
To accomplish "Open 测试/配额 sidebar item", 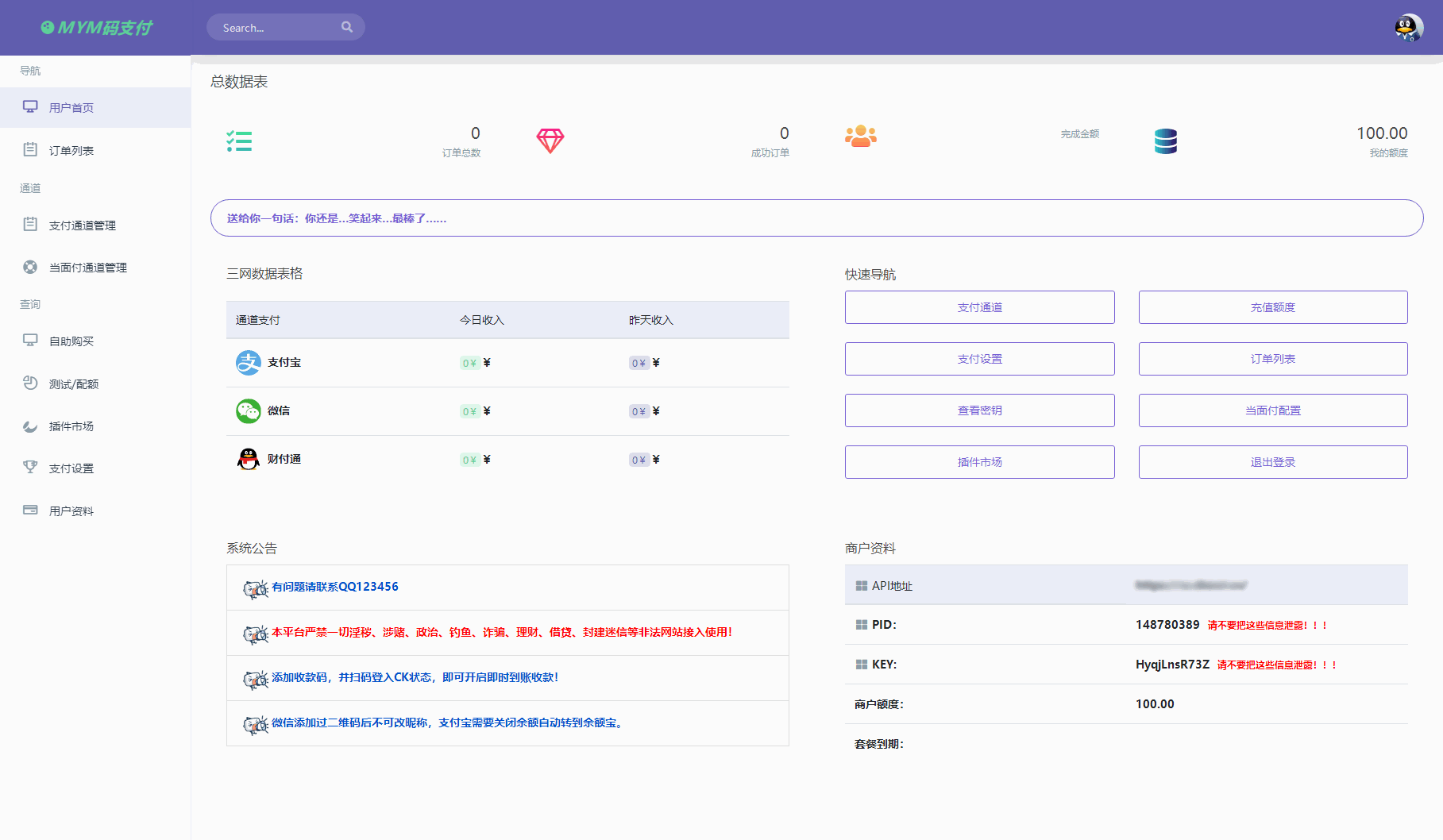I will coord(74,384).
